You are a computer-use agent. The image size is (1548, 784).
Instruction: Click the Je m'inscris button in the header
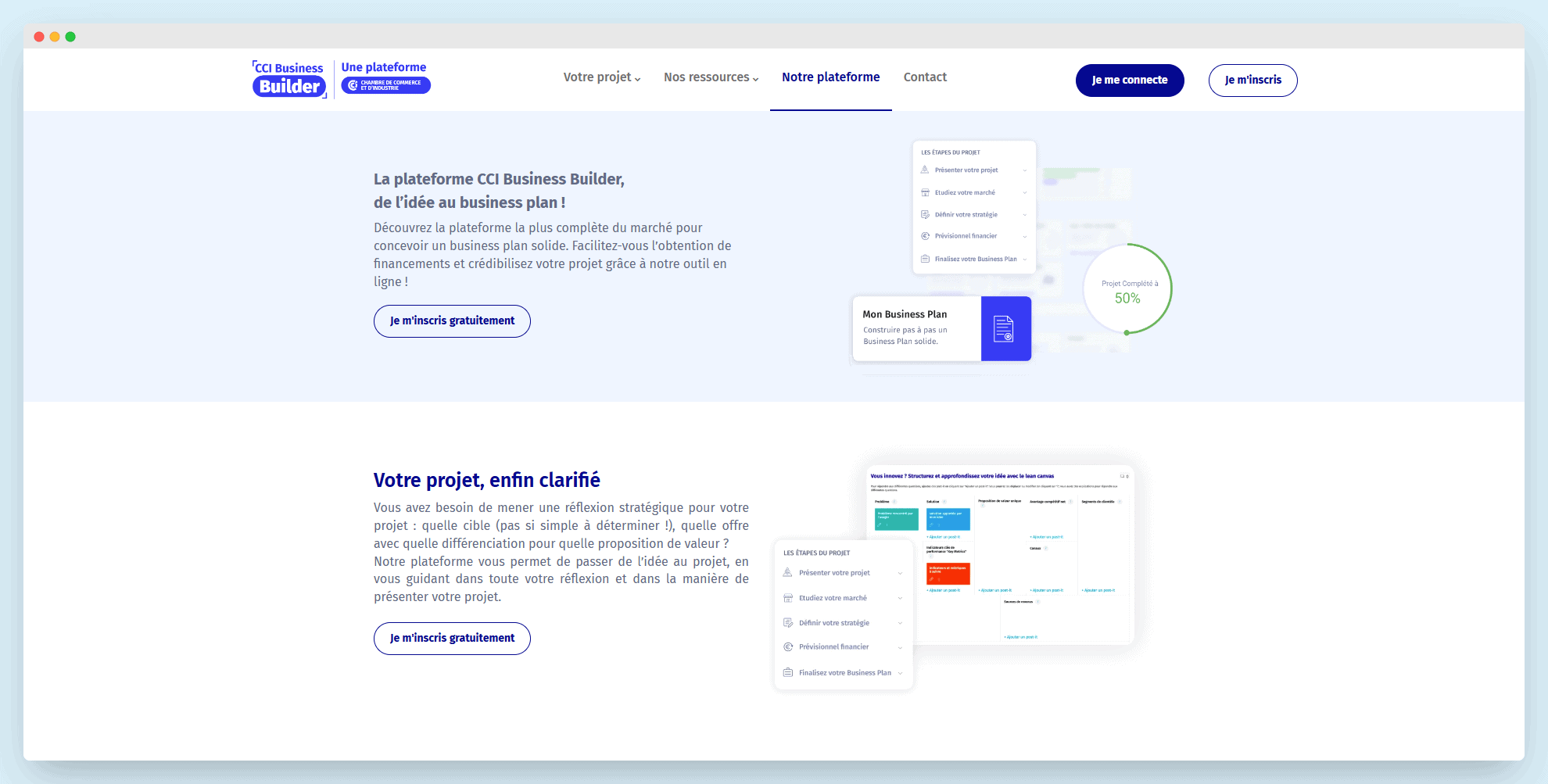1252,81
